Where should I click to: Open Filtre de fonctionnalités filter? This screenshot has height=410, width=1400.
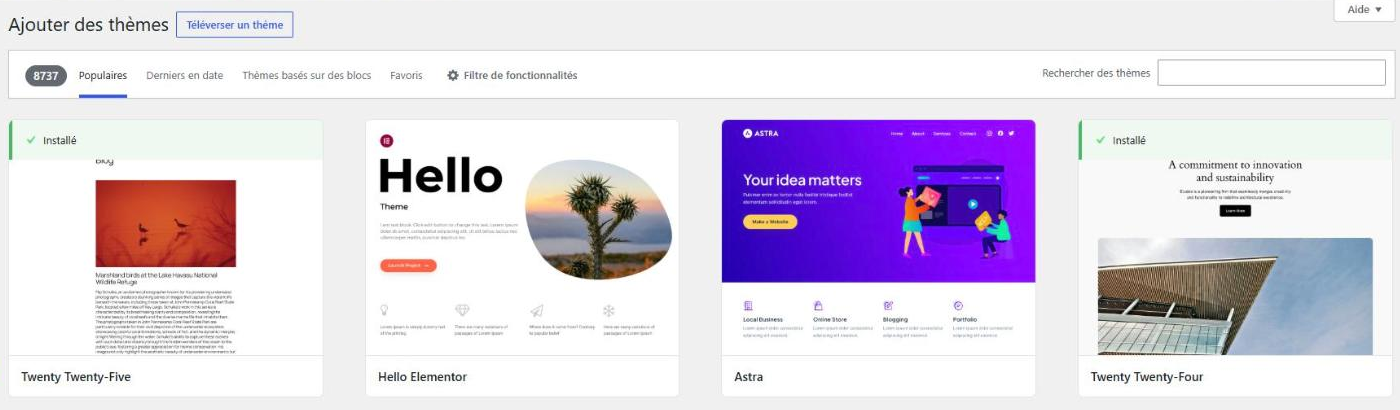click(x=512, y=76)
